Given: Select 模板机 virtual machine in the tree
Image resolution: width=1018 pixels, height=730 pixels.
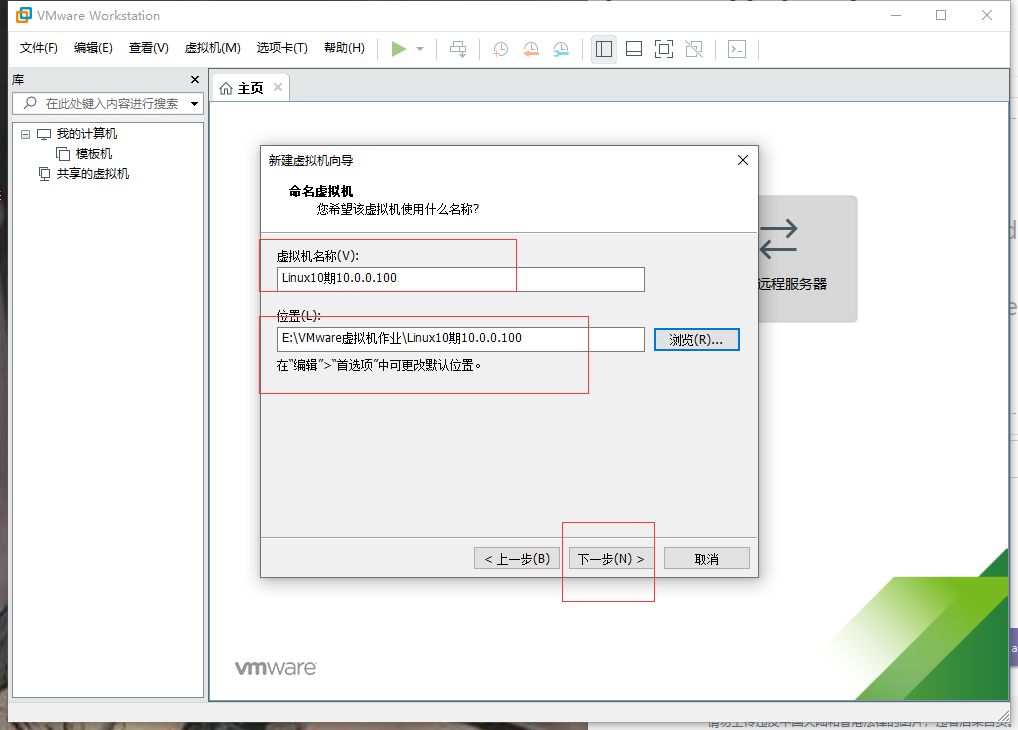Looking at the screenshot, I should pos(93,154).
